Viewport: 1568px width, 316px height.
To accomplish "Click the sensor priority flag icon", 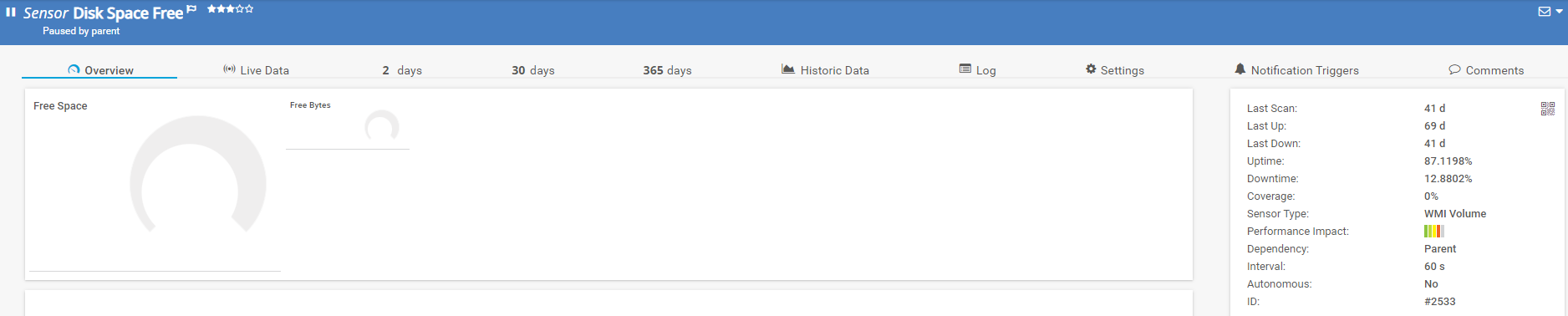I will point(191,9).
